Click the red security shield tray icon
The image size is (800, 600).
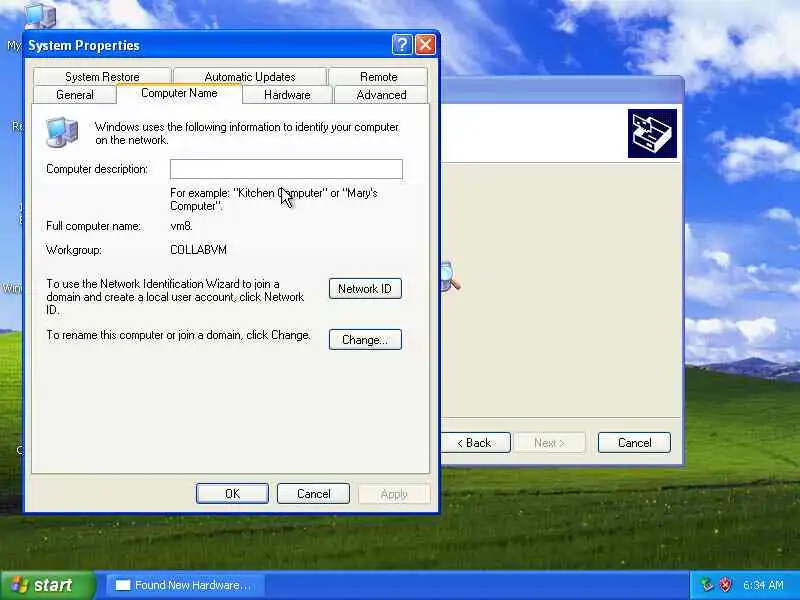725,585
